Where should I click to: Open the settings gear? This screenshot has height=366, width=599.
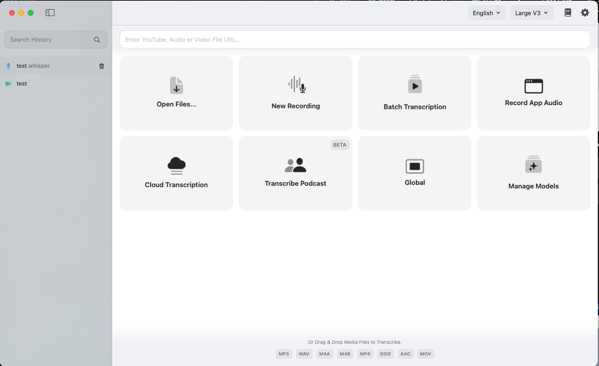(585, 13)
